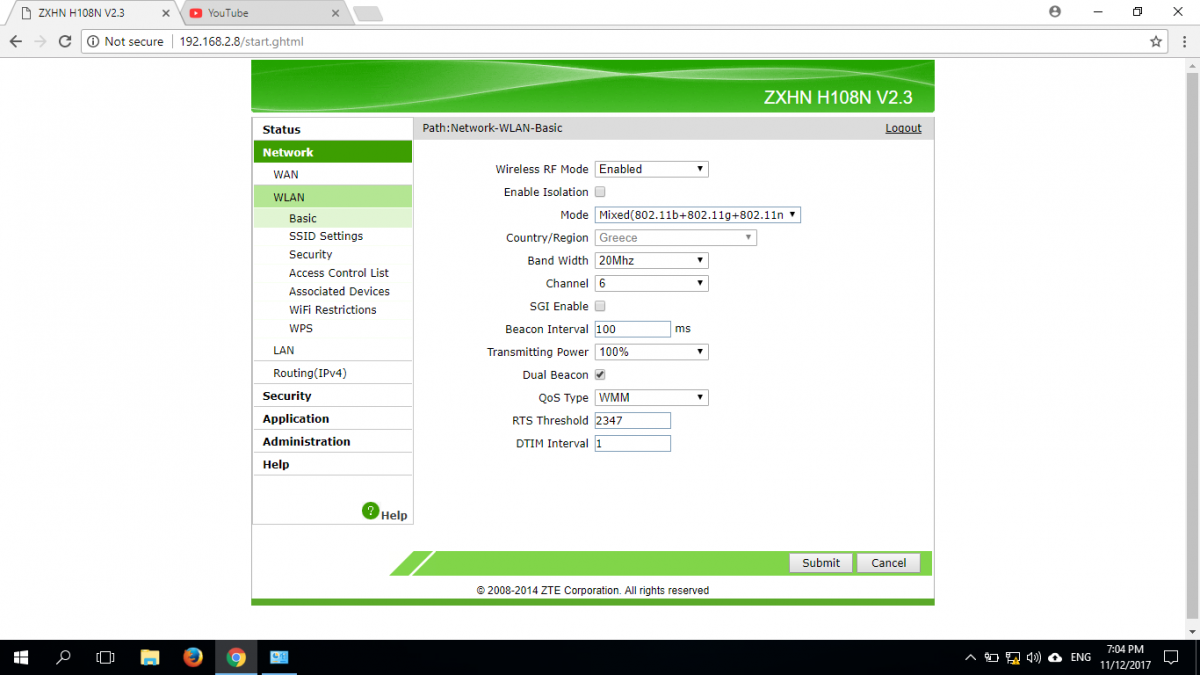Viewport: 1200px width, 675px height.
Task: Open the Channel dropdown
Action: [651, 284]
